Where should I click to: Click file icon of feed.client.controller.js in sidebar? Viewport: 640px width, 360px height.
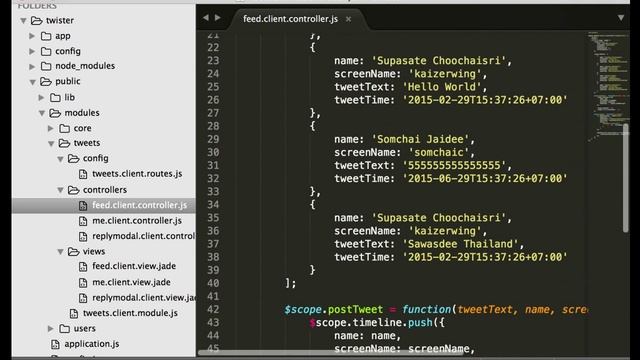click(x=83, y=205)
